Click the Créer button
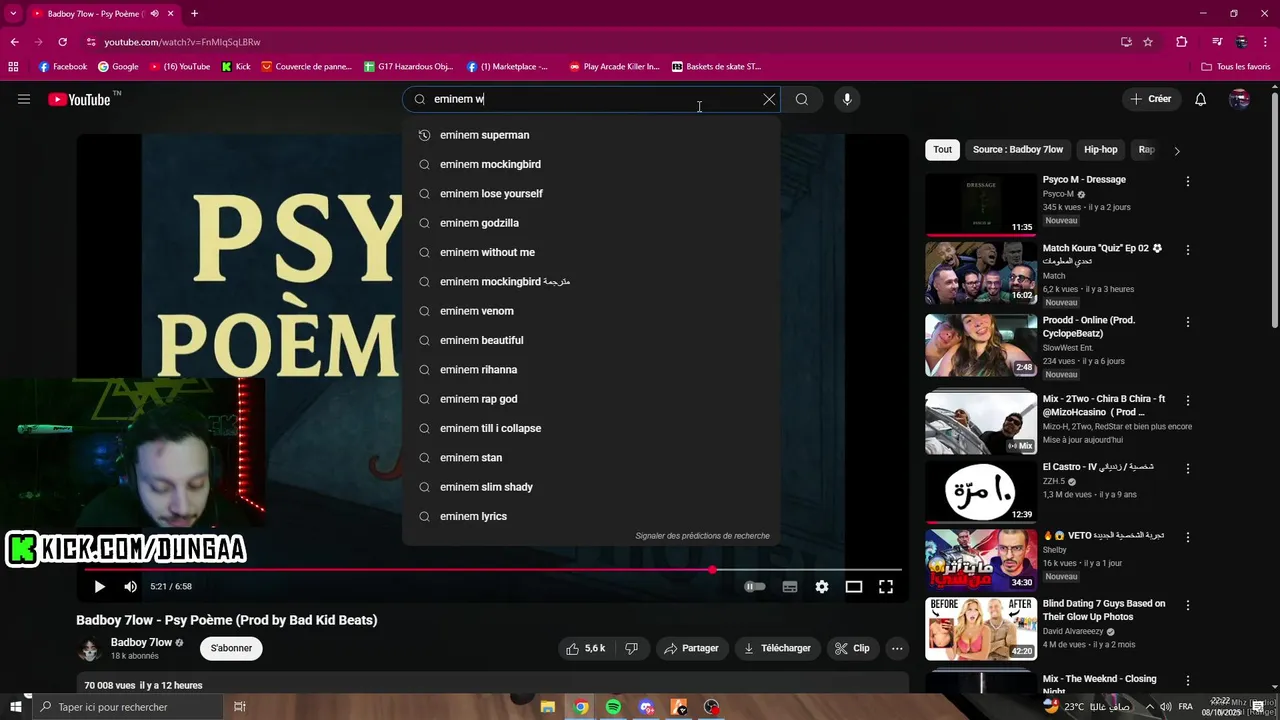 (1151, 99)
